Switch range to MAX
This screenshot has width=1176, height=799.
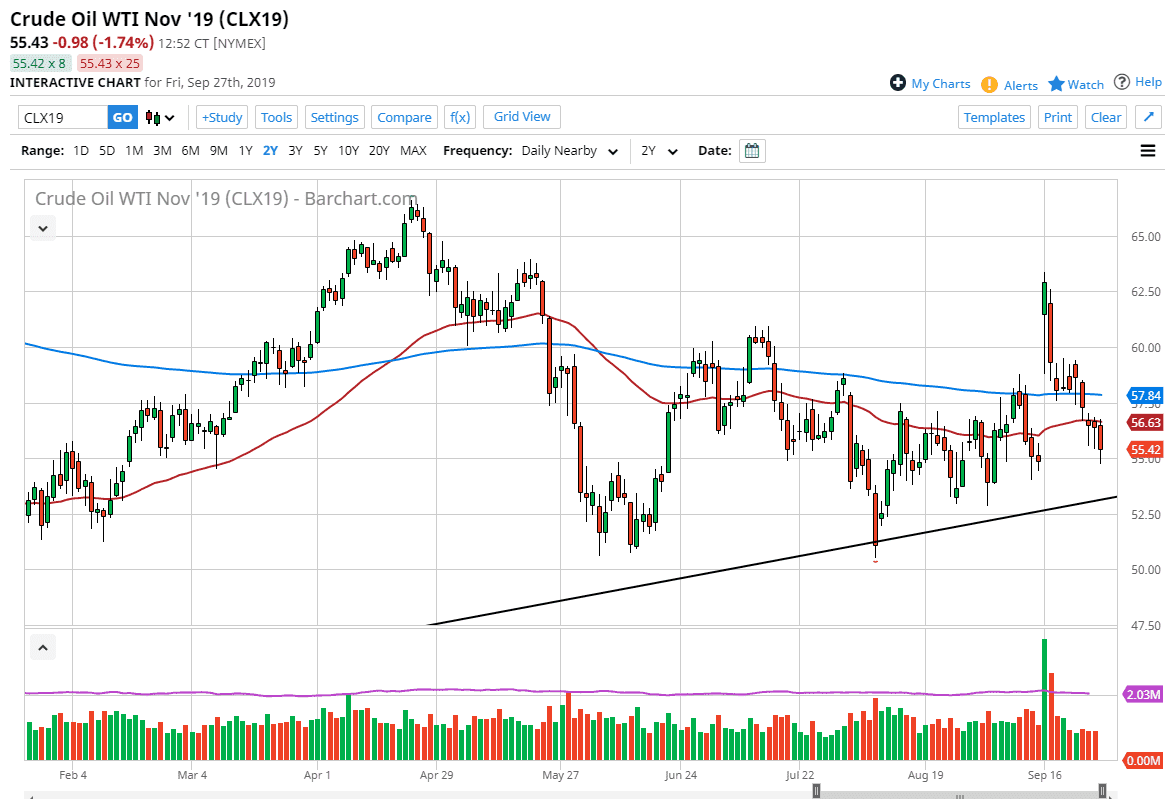pos(413,150)
